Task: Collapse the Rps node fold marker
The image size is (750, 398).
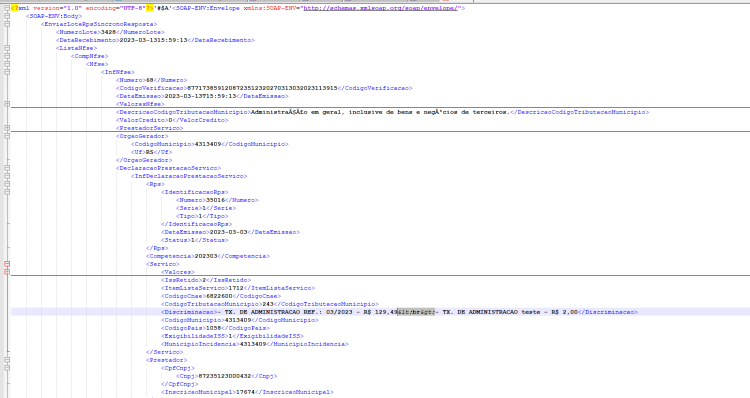Action: (7, 184)
